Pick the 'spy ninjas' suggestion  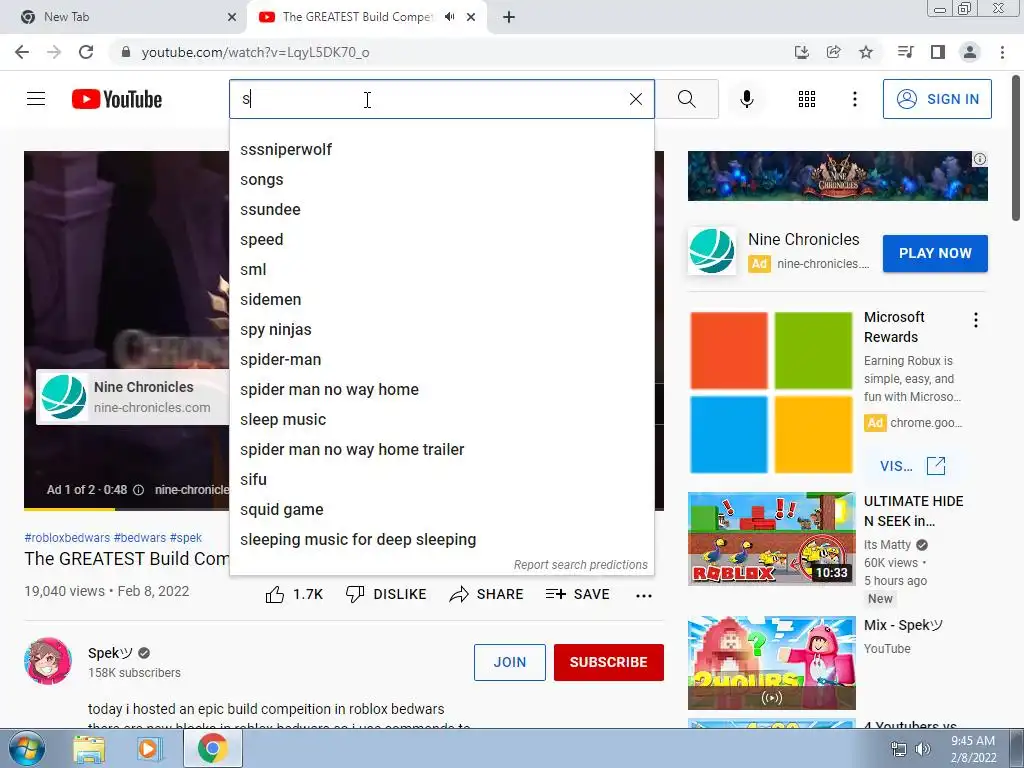441,330
